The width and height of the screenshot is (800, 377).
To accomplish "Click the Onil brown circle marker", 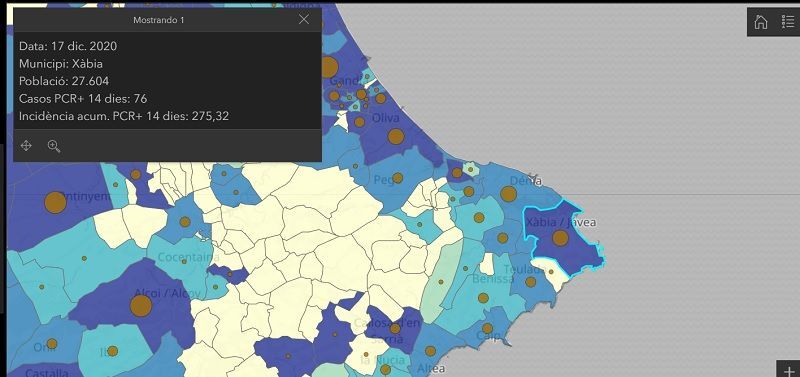I will click(x=52, y=343).
